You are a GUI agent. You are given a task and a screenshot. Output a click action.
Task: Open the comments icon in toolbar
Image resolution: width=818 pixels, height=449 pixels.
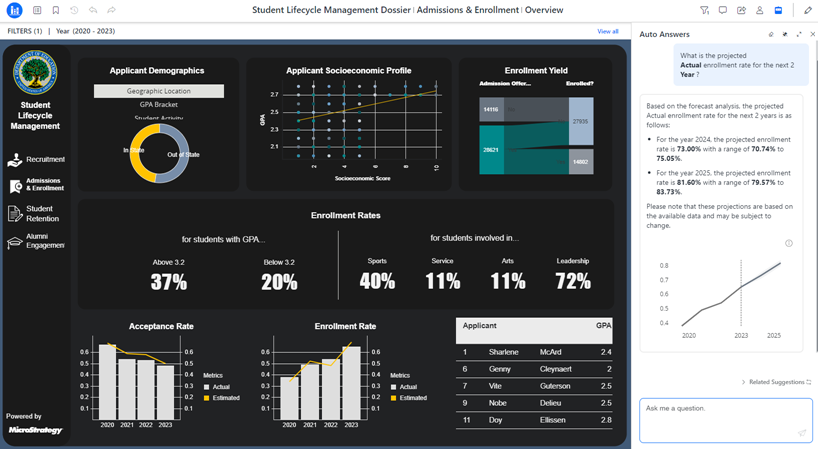coord(723,10)
